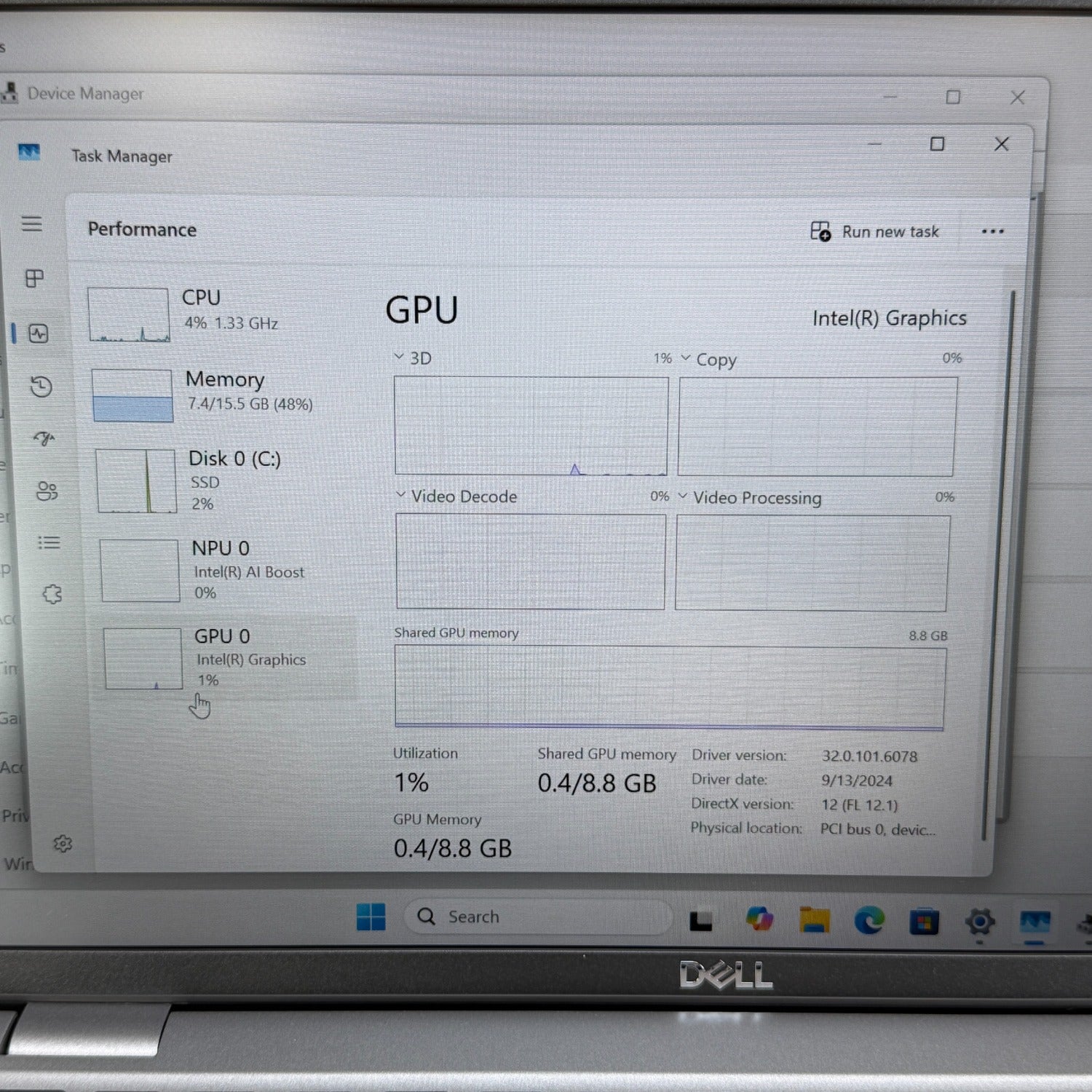Open the three-dot overflow menu

[x=993, y=232]
